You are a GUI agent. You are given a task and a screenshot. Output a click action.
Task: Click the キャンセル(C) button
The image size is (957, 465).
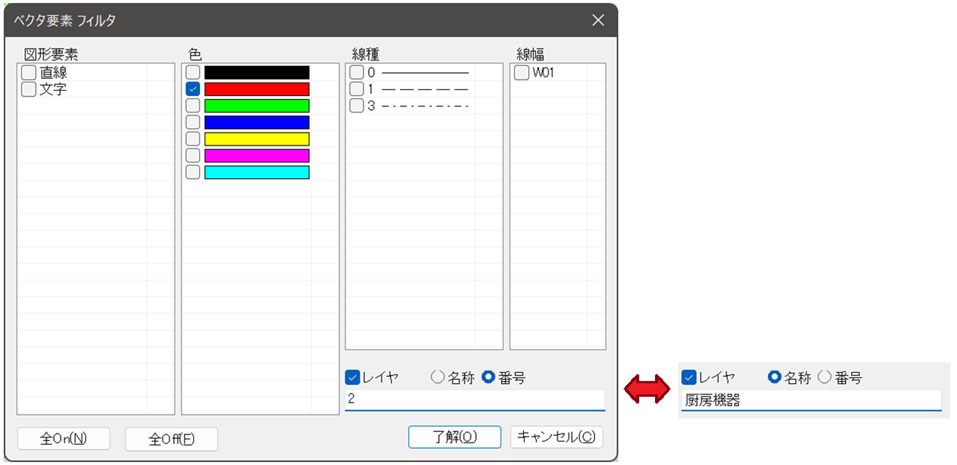tap(556, 437)
